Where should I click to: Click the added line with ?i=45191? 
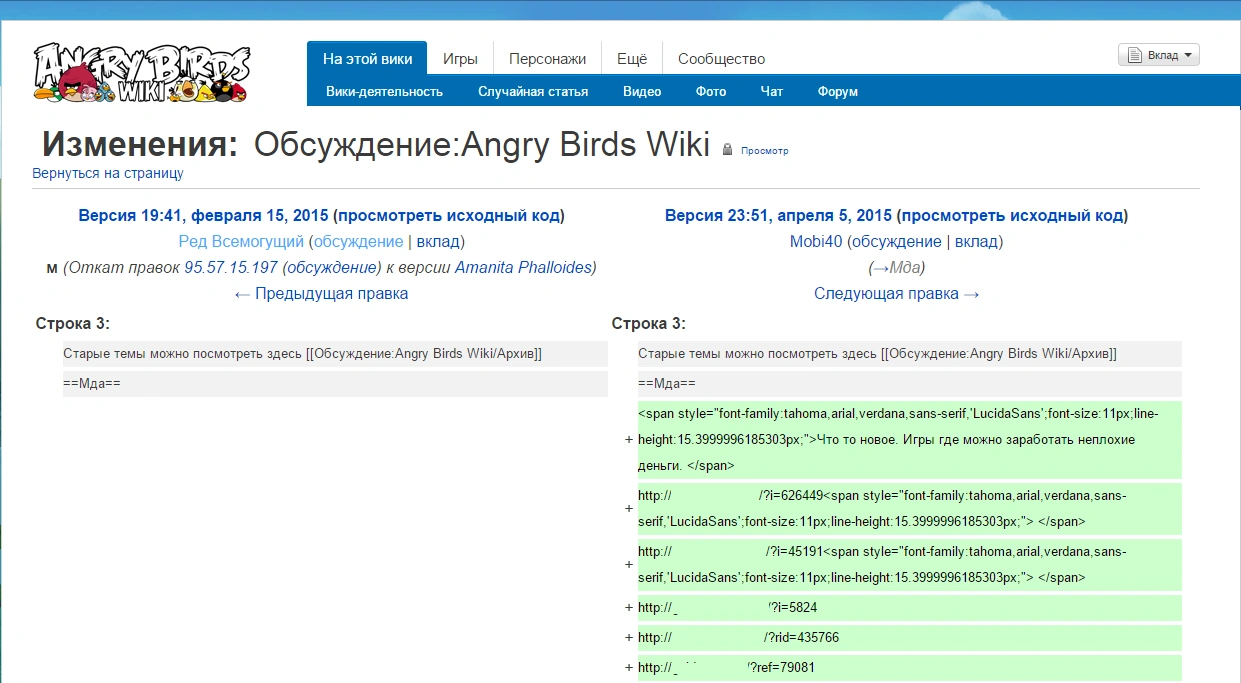click(x=910, y=564)
